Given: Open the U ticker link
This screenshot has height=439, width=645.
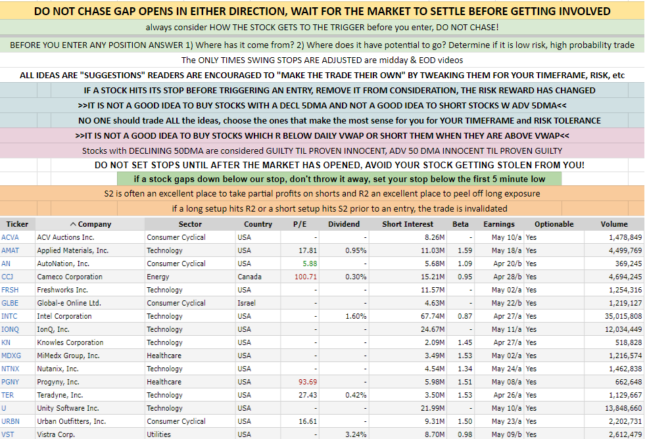Looking at the screenshot, I should 4,409.
